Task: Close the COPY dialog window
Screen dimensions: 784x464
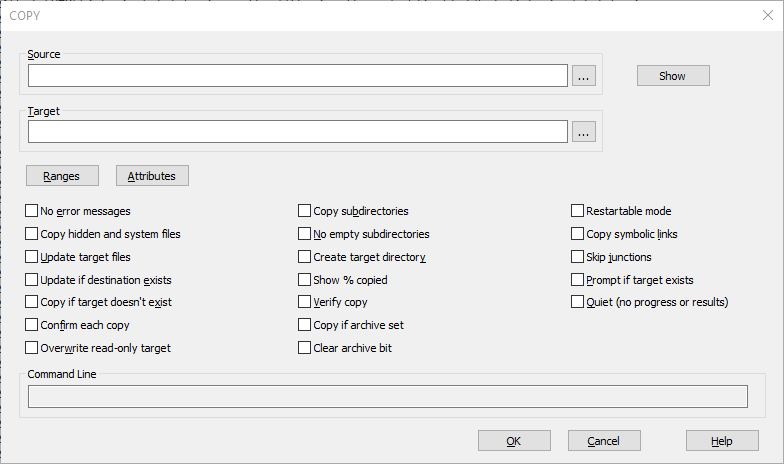Action: [768, 16]
